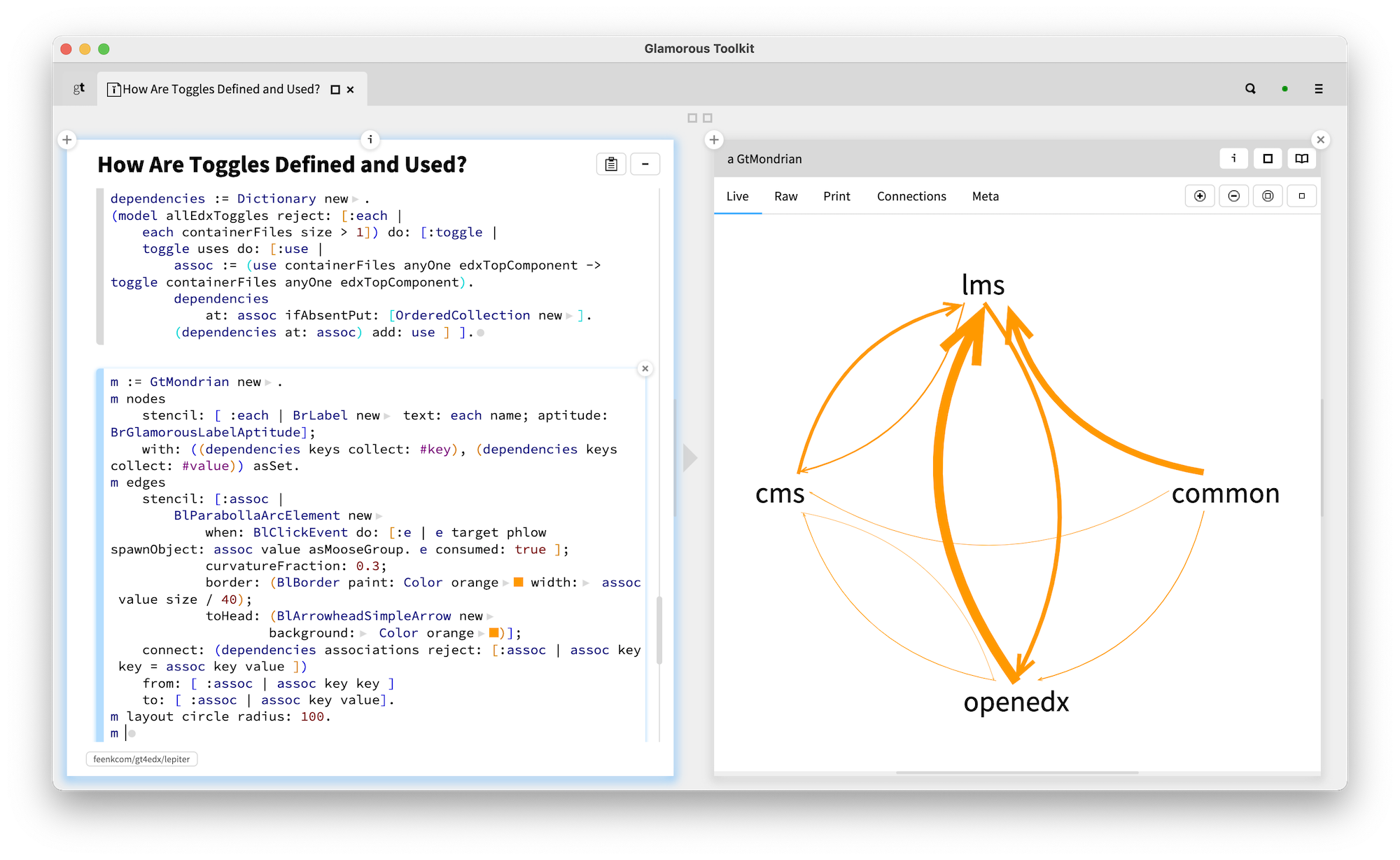Image resolution: width=1400 pixels, height=860 pixels.
Task: Zoom to fit the Mondrian view
Action: pyautogui.click(x=1268, y=196)
